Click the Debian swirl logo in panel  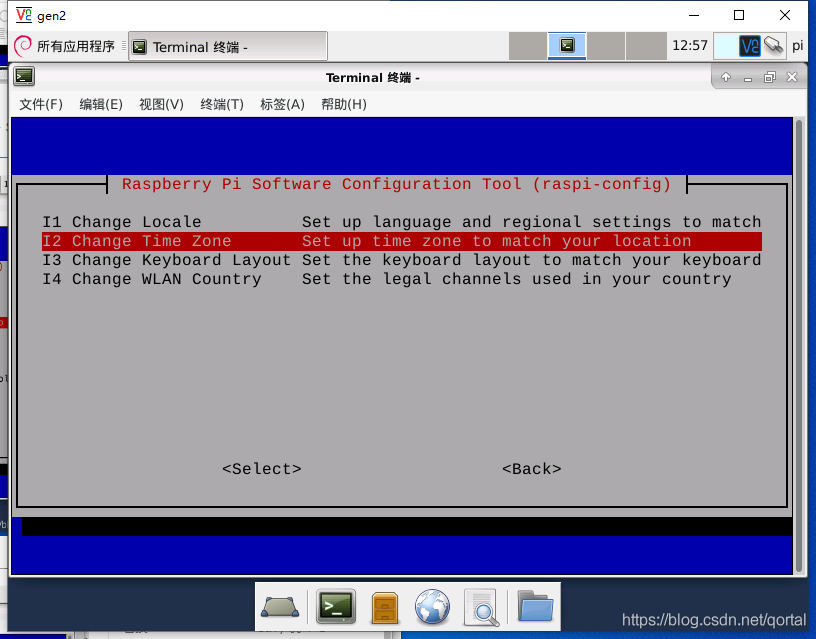click(22, 46)
